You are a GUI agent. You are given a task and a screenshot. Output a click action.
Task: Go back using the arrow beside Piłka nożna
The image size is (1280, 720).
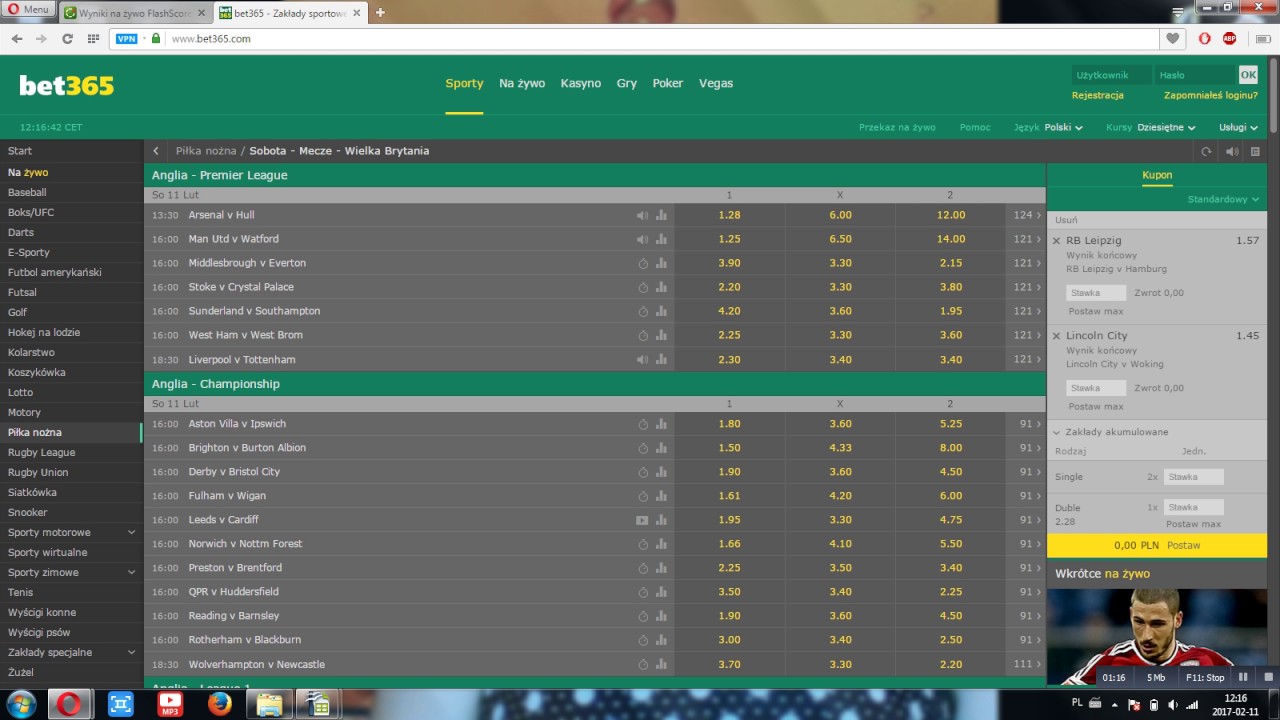[x=156, y=151]
